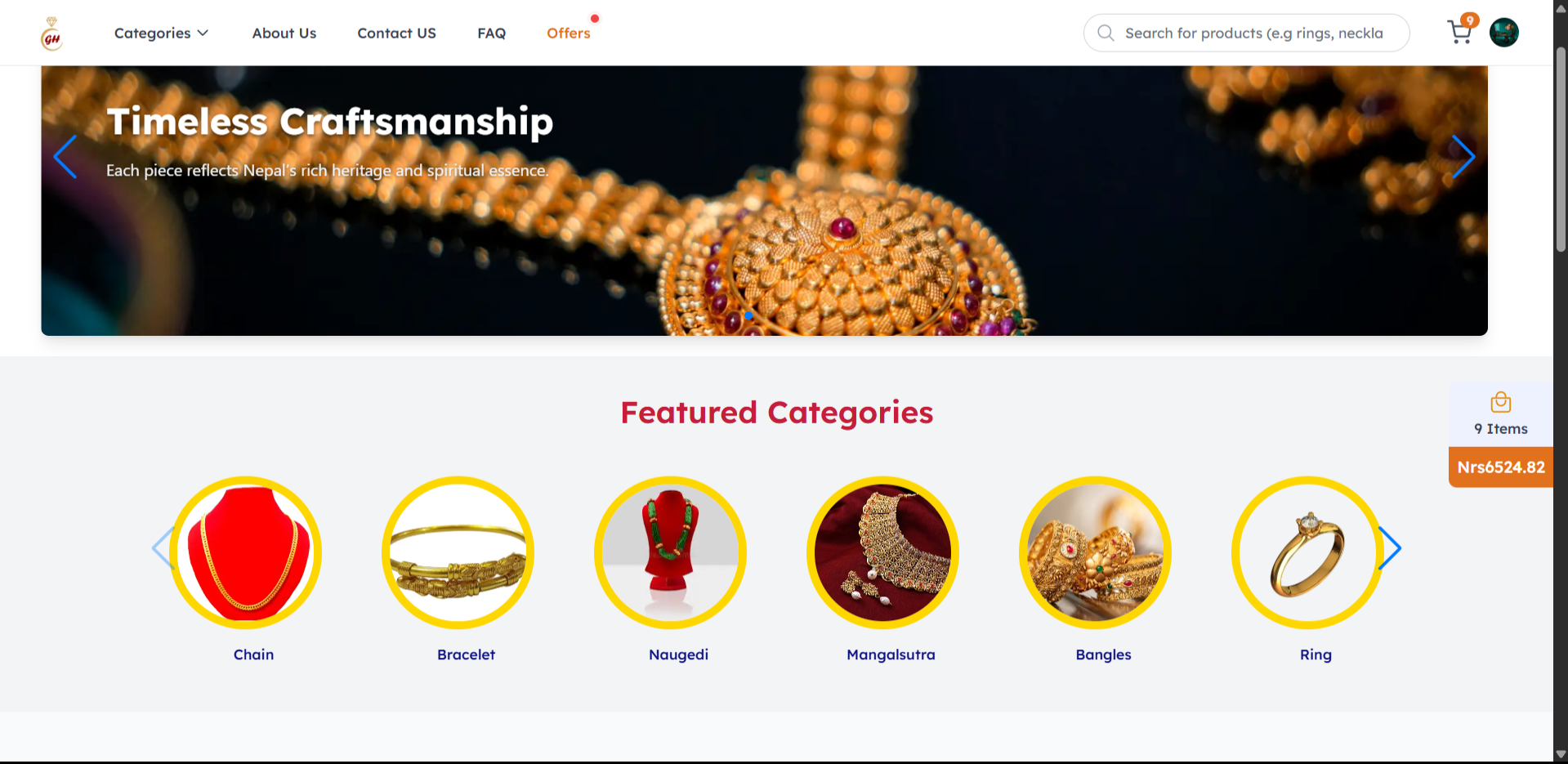Click the banner slide indicator dot
Screen dimensions: 1568x764
click(748, 315)
